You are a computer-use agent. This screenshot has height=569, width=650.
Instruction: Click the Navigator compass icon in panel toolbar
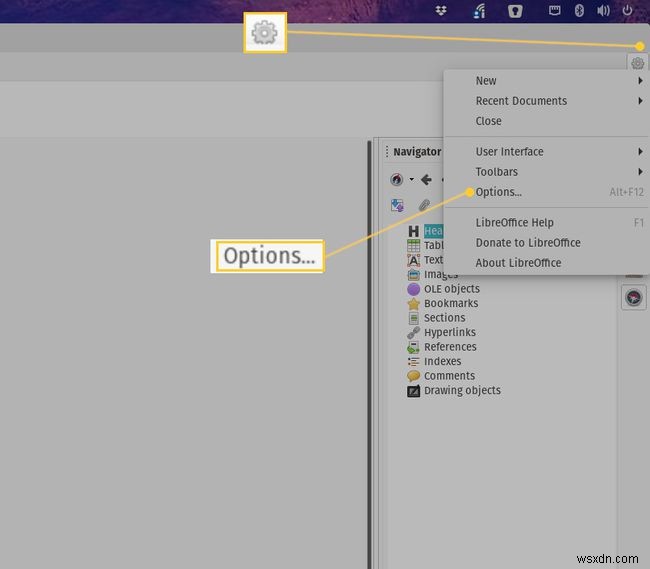tap(397, 179)
